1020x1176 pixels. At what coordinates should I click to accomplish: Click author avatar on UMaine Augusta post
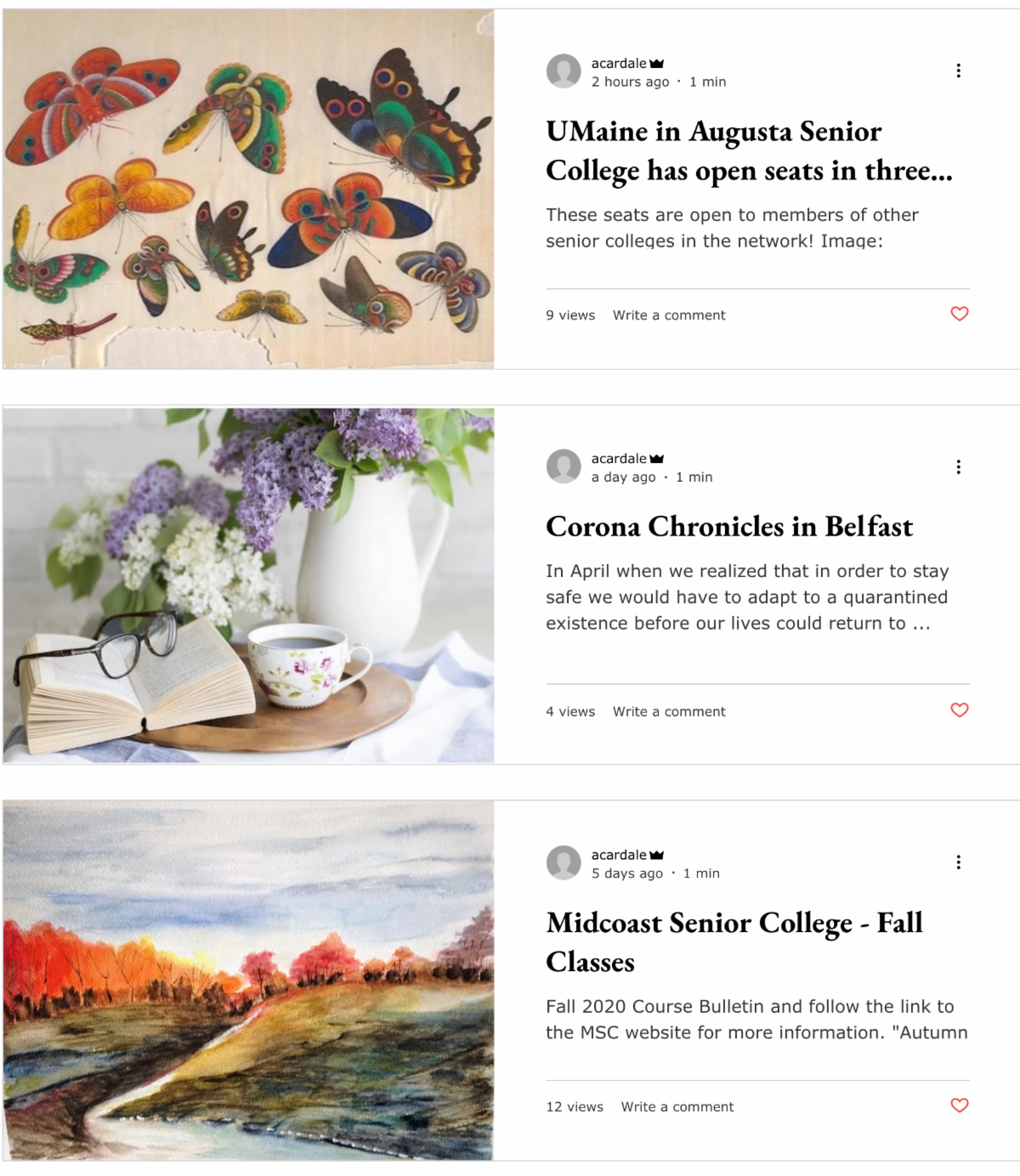click(x=564, y=71)
